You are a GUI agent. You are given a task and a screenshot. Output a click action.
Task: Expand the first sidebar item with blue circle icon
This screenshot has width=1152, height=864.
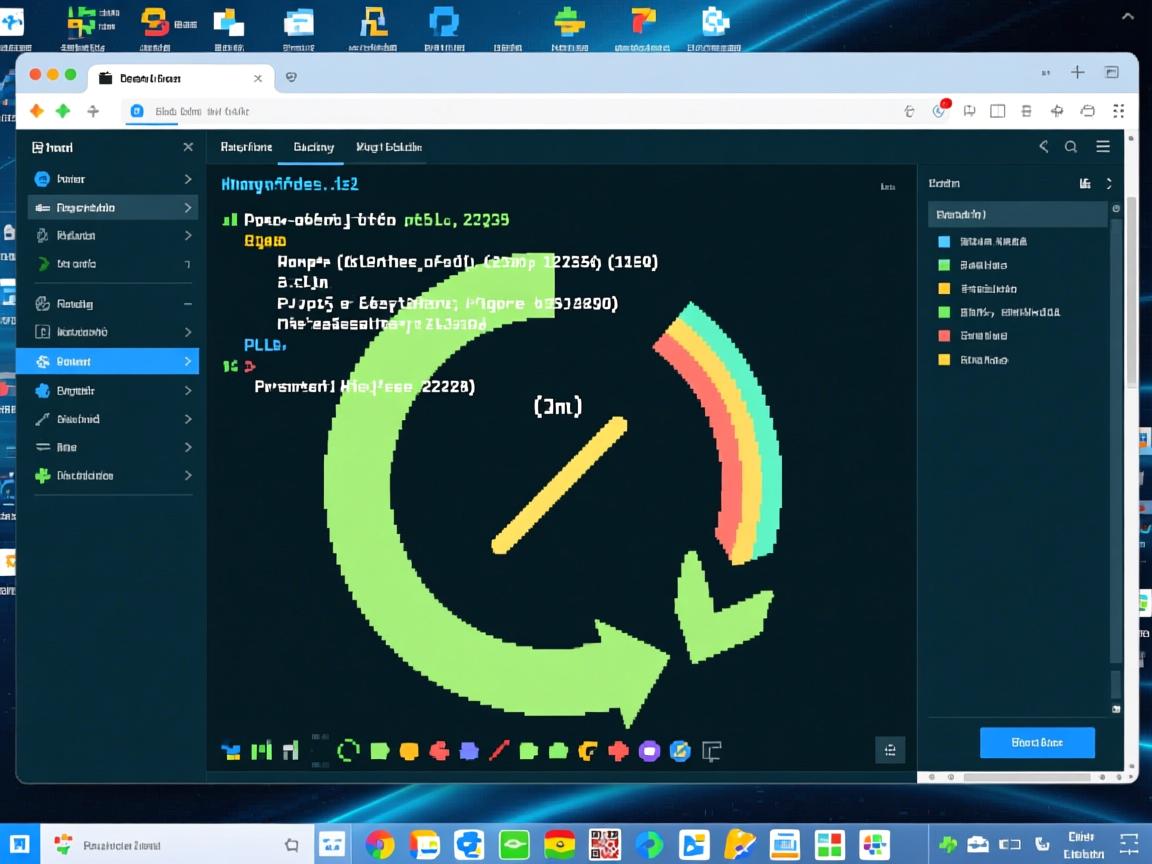tap(187, 179)
